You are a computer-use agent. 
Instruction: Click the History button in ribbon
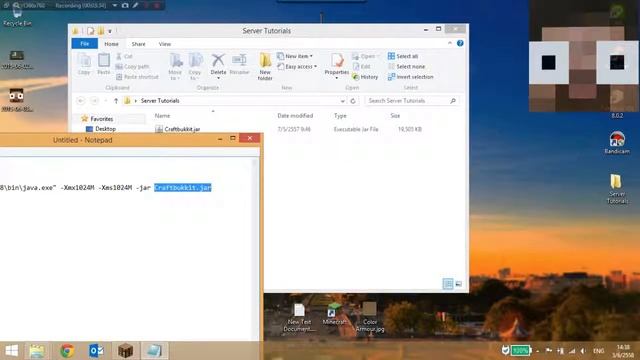[x=365, y=77]
